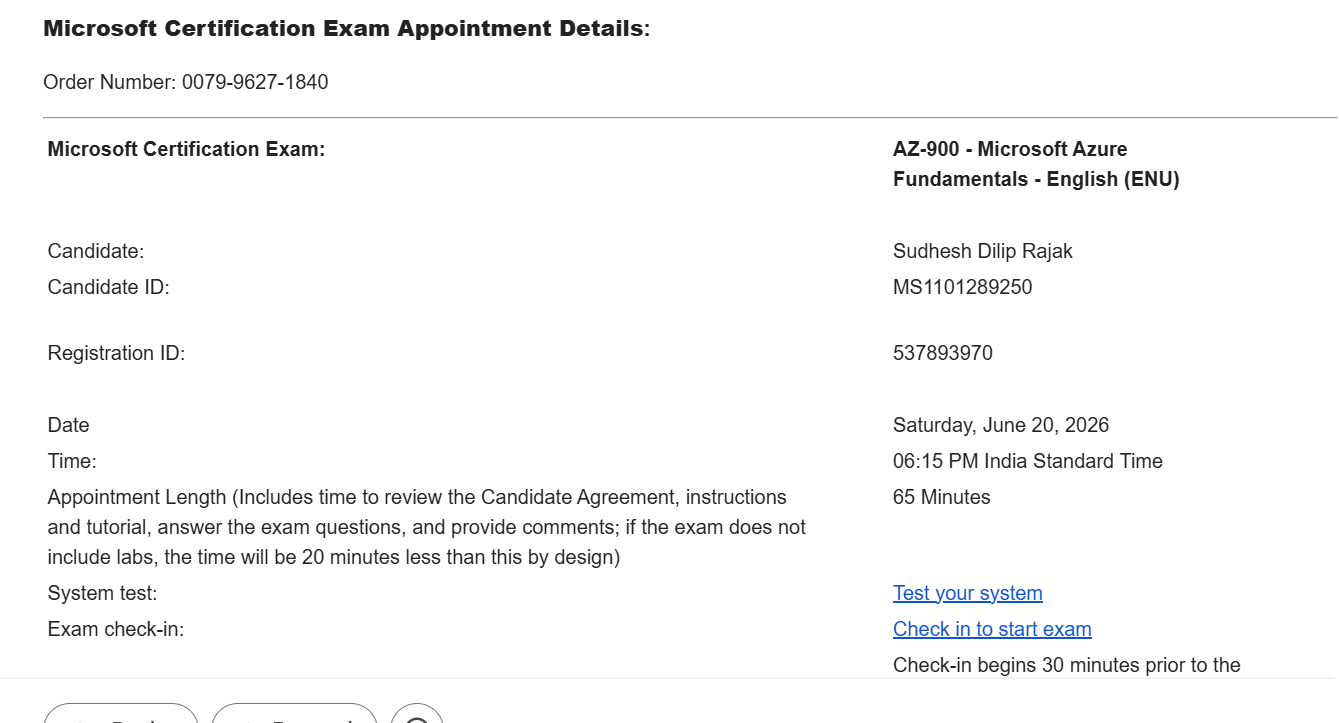
Task: Click the Registration ID value 537893970
Action: pyautogui.click(x=943, y=353)
